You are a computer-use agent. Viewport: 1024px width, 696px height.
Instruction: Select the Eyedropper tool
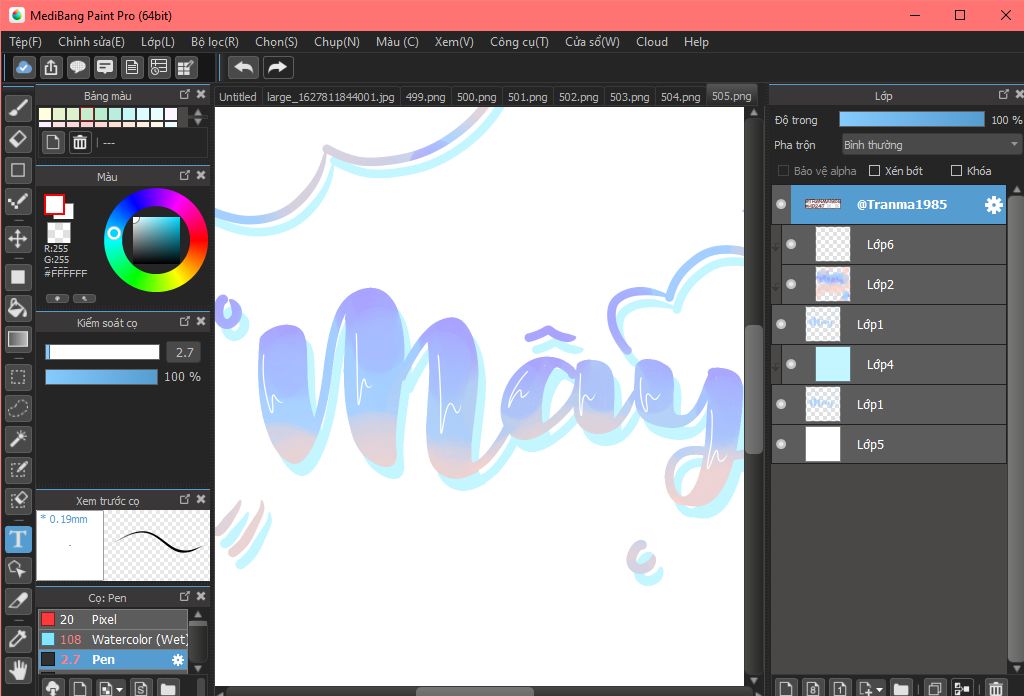click(x=18, y=639)
